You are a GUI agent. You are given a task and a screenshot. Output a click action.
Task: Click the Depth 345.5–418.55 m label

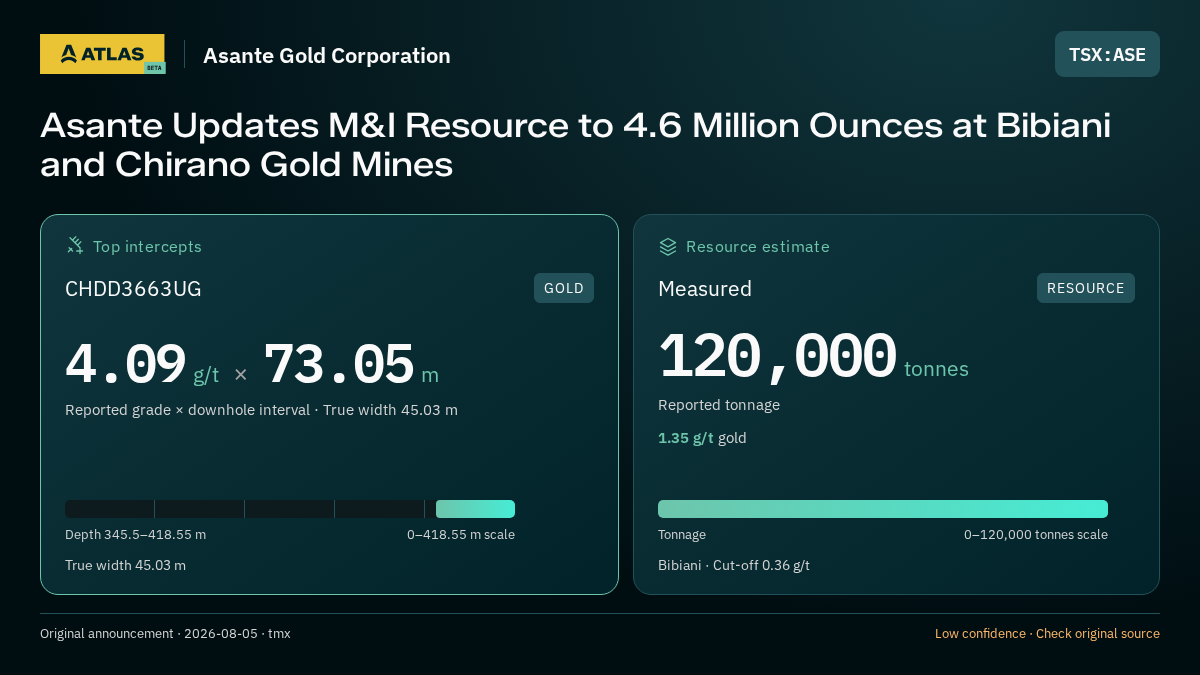(135, 534)
